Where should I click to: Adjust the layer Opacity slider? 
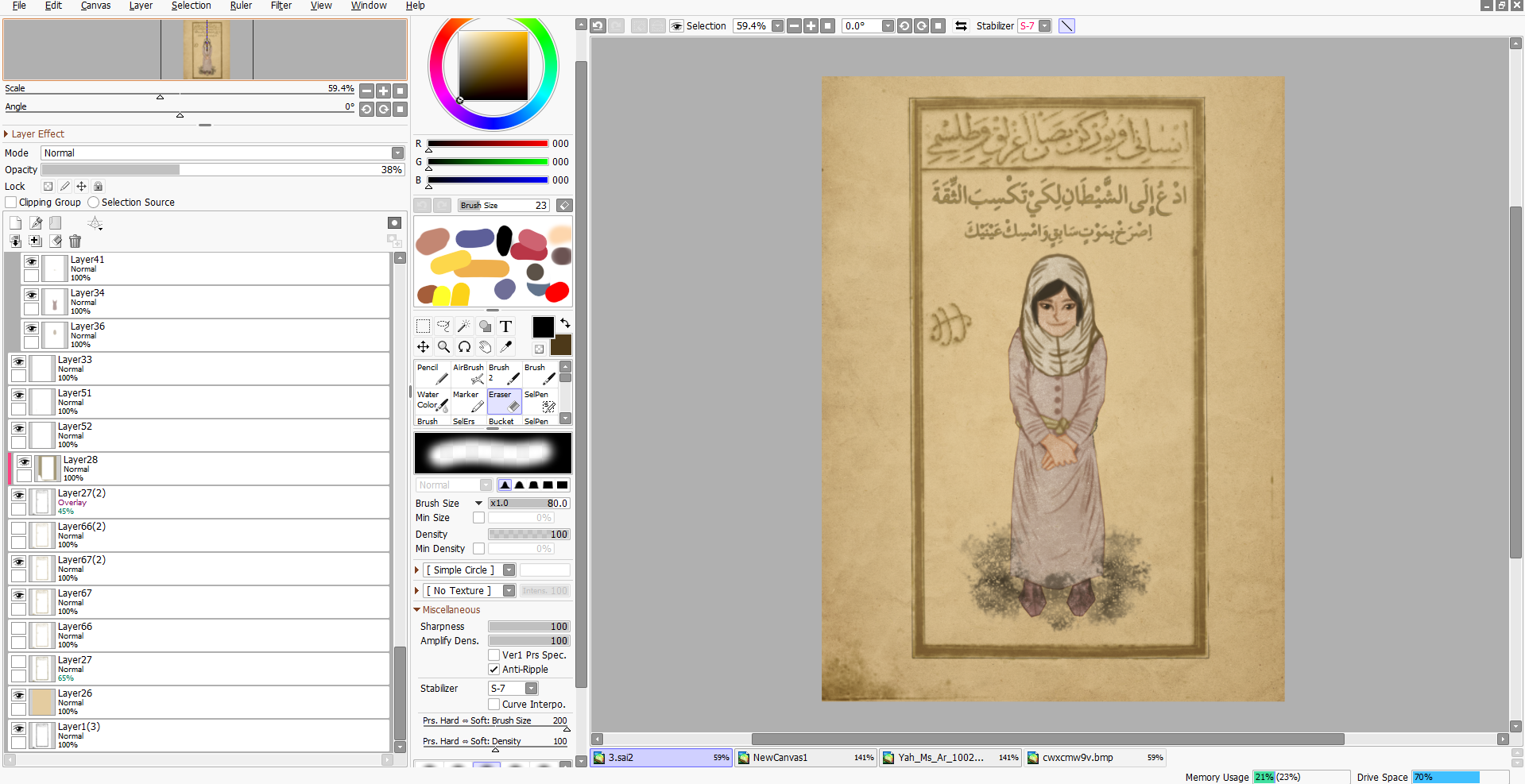click(x=223, y=170)
